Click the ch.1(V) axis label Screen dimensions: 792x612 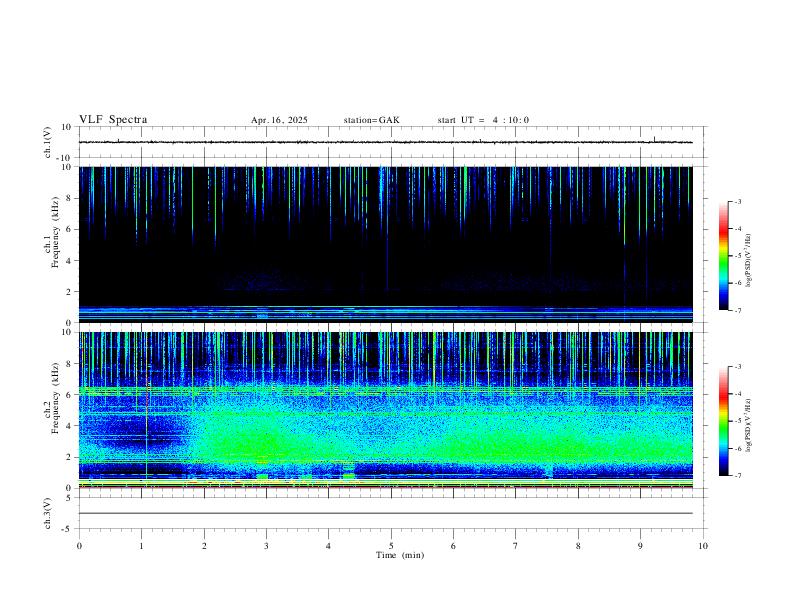pos(47,142)
